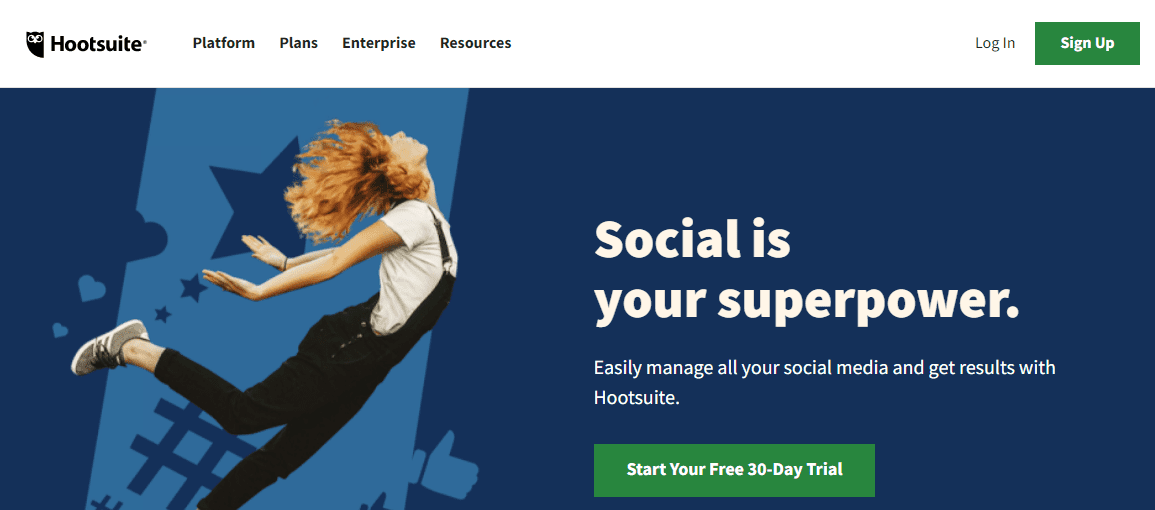Open the Enterprise navigation item
Screen dimensions: 1155x510
pos(379,43)
